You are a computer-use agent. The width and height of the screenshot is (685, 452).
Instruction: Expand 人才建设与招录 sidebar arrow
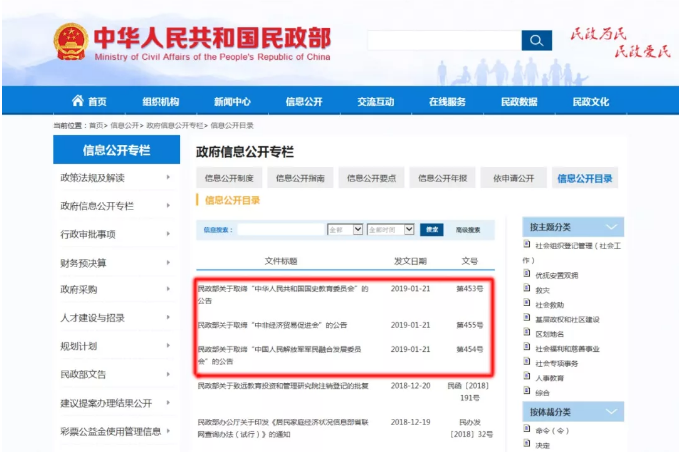tap(168, 317)
